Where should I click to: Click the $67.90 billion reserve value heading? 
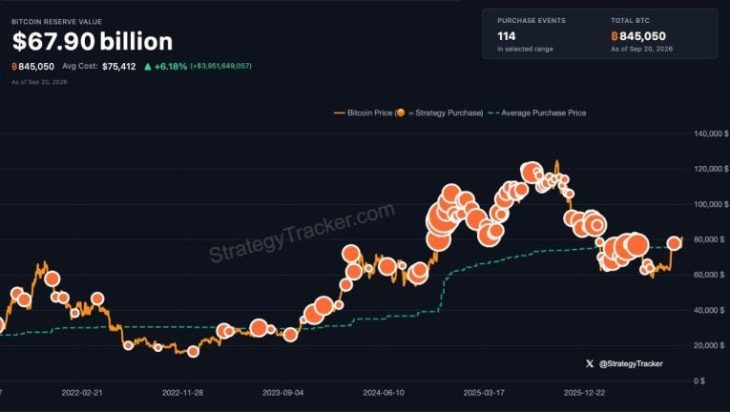click(92, 41)
